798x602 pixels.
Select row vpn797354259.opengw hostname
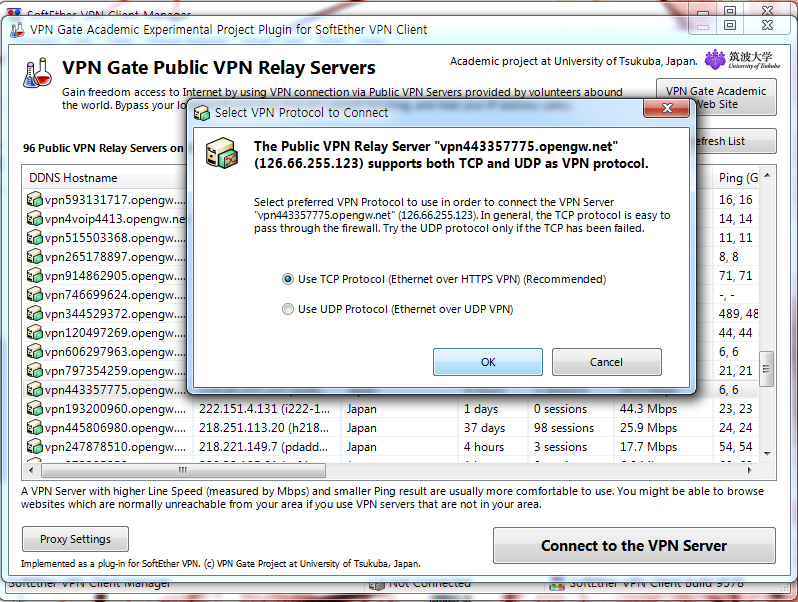tap(115, 371)
